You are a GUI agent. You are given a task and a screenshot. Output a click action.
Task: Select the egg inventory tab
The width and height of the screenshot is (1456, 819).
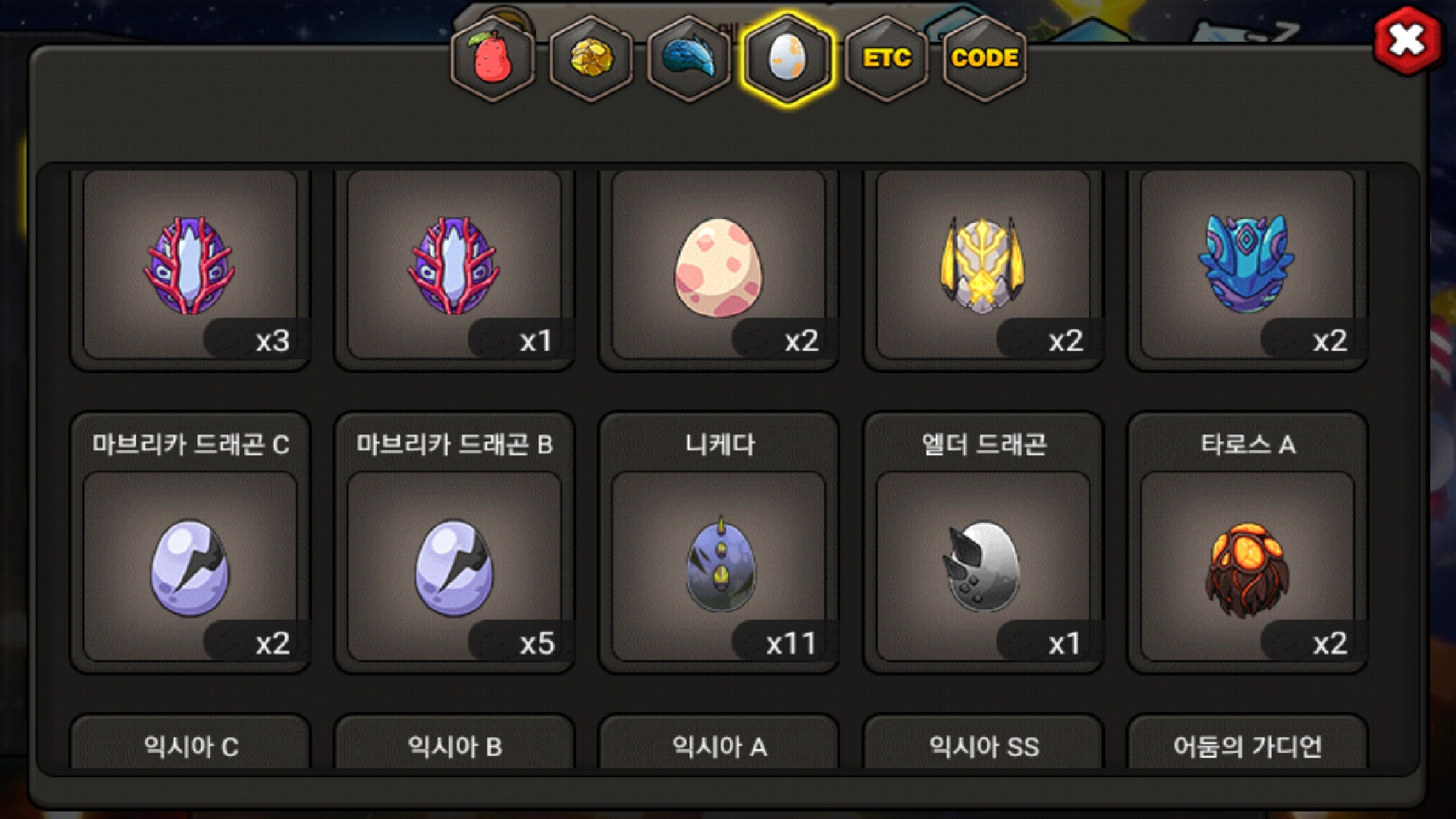[x=788, y=58]
